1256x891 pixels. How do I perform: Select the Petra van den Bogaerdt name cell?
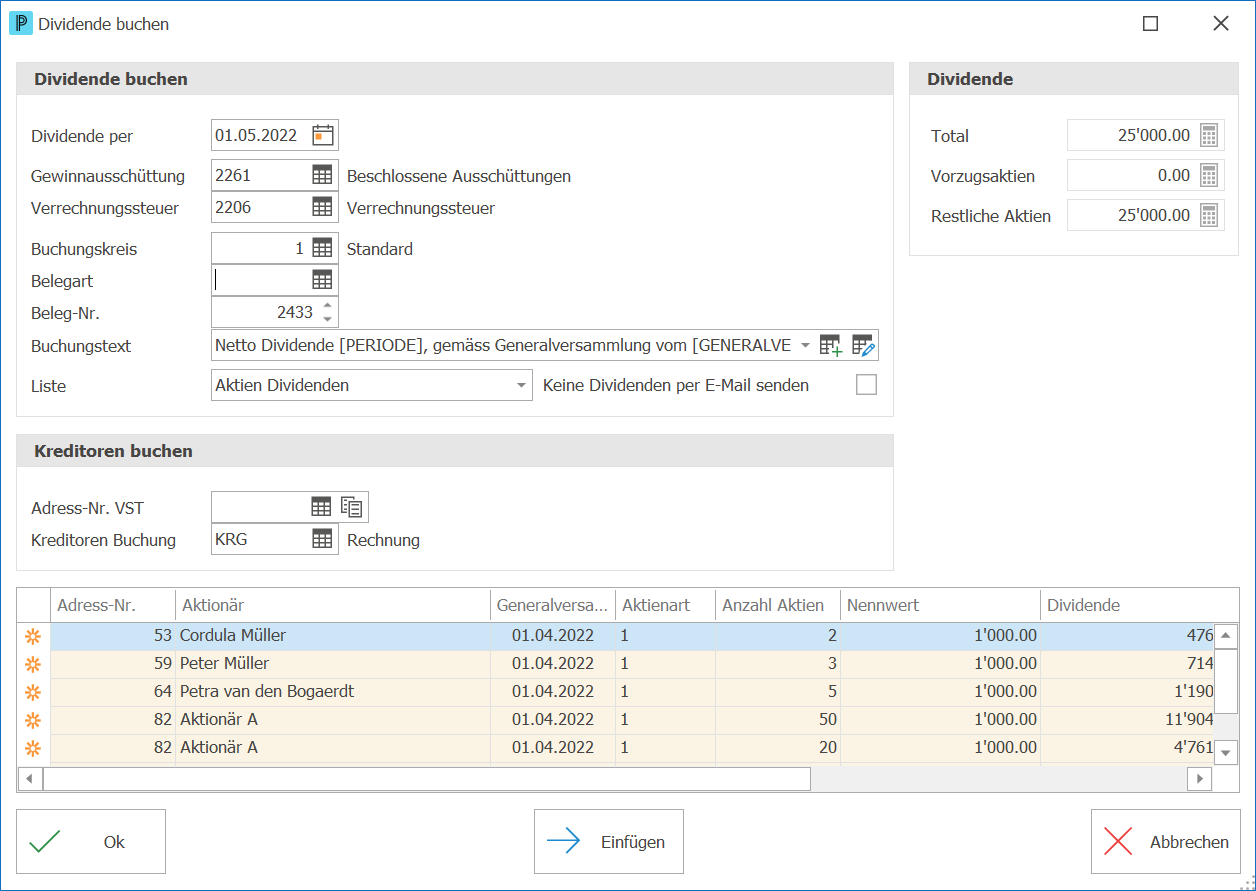(x=333, y=692)
